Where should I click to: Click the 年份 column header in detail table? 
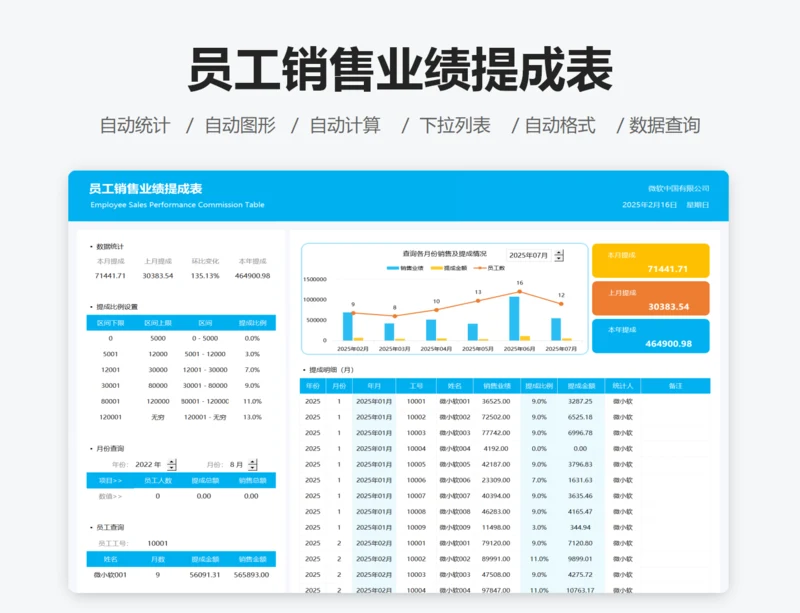313,386
